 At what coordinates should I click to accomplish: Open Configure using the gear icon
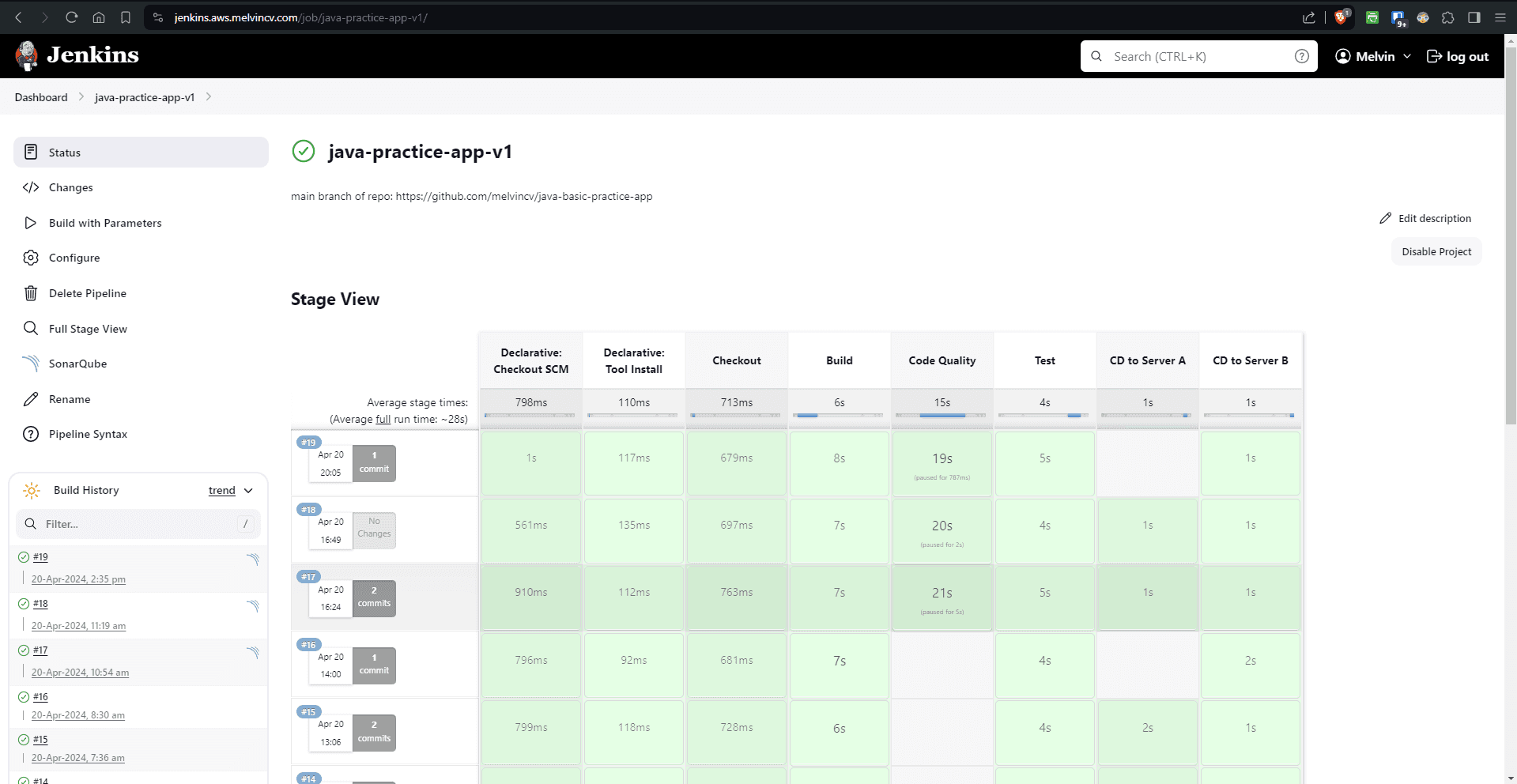31,258
